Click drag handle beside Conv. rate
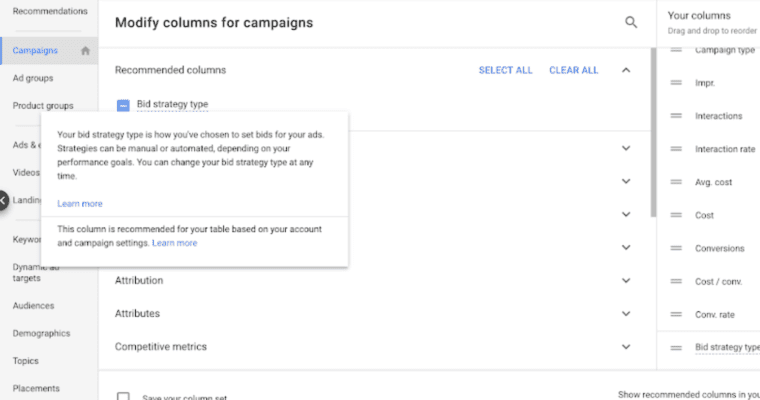 pyautogui.click(x=675, y=314)
